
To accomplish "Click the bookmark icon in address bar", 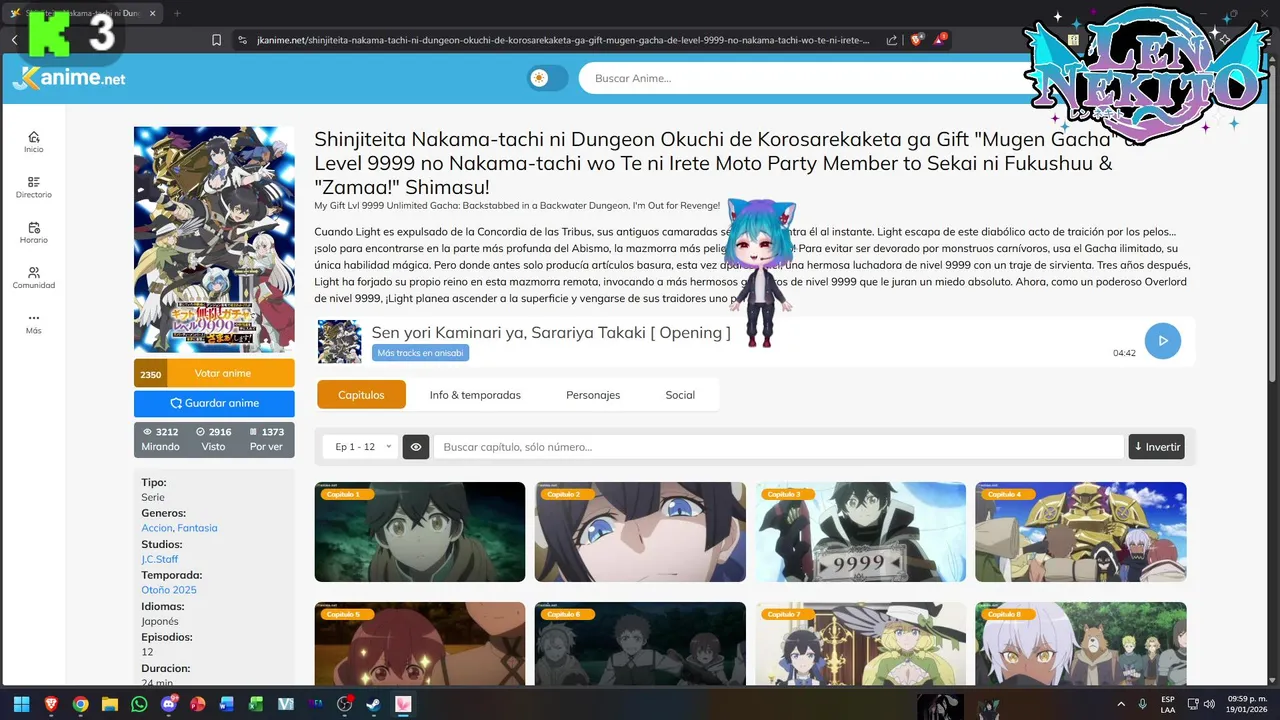I will click(216, 40).
